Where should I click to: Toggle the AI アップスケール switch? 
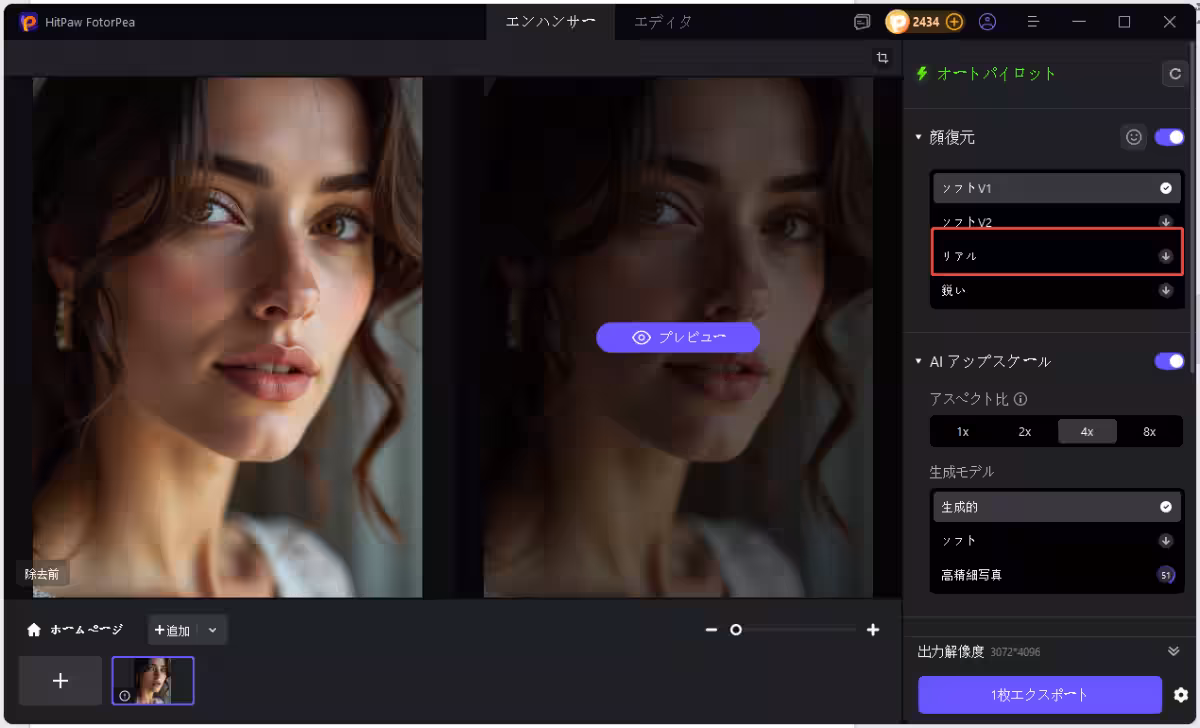point(1169,361)
